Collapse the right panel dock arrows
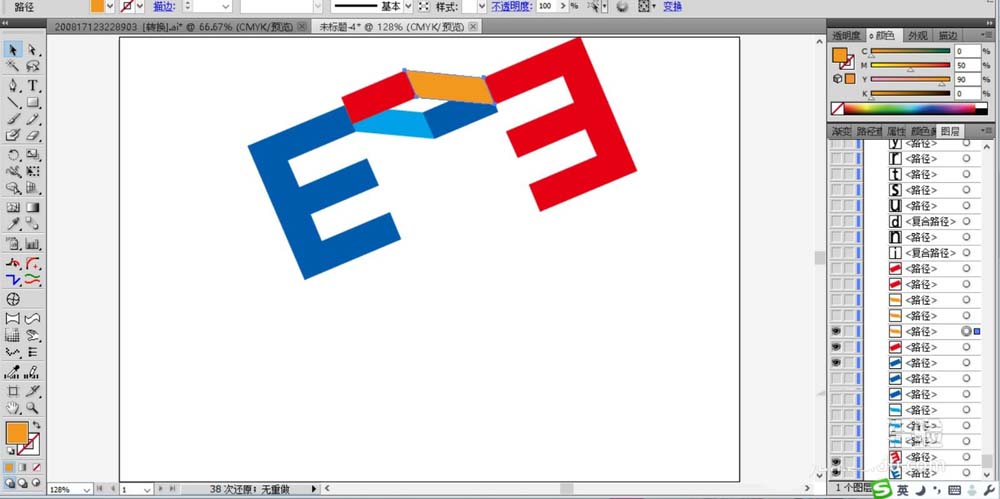Image resolution: width=1000 pixels, height=499 pixels. coord(990,23)
